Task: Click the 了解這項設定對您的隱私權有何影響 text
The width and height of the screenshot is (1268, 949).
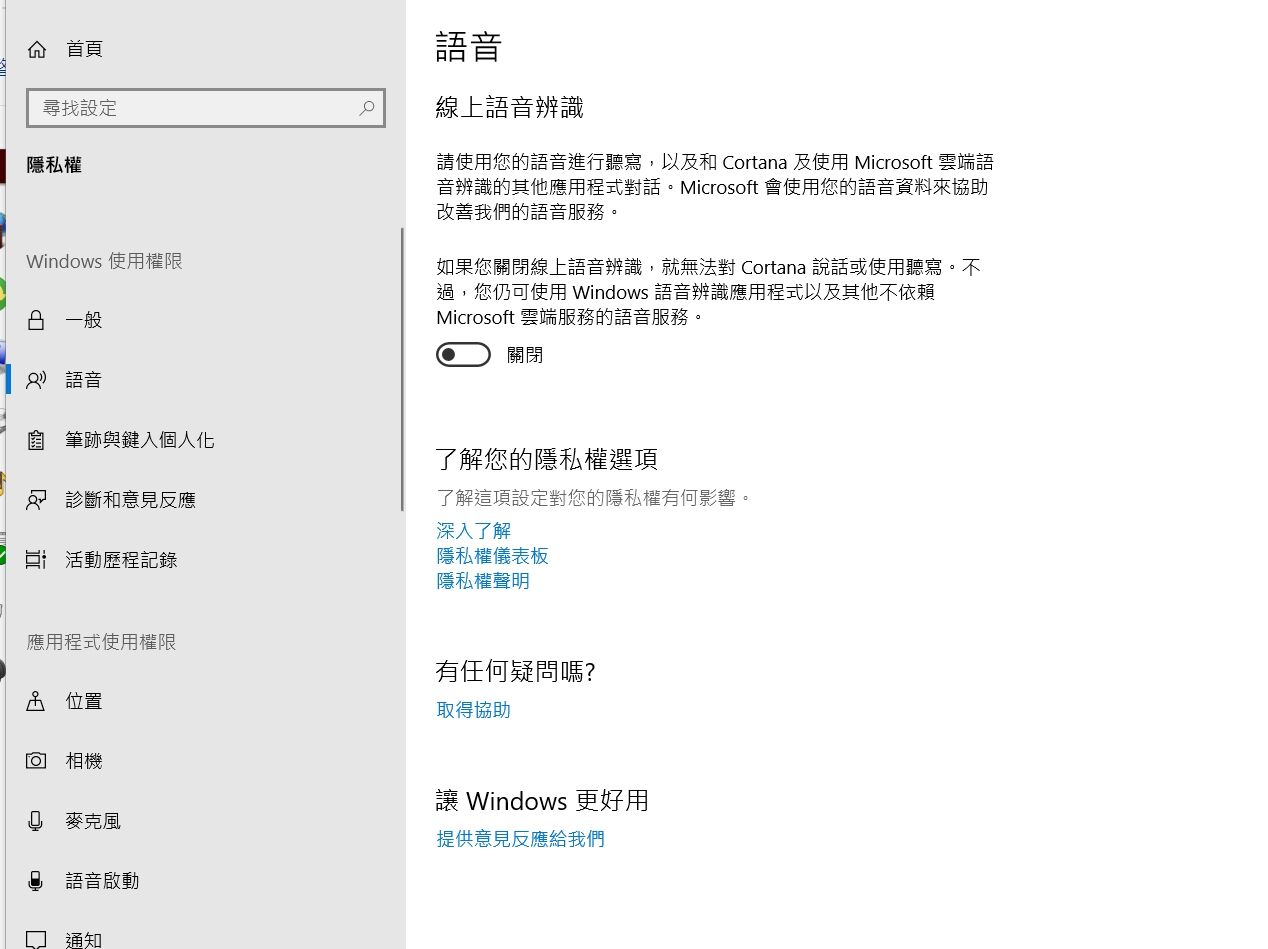Action: point(594,497)
